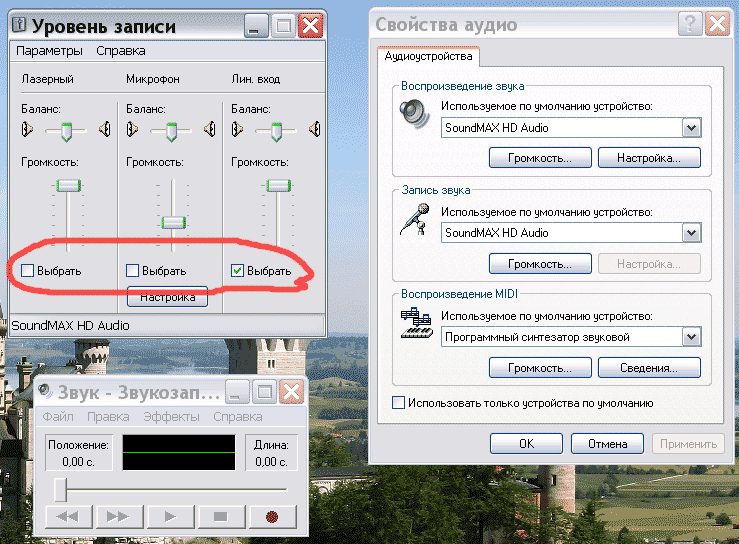This screenshot has width=739, height=544.
Task: Click the Stop button in Sound Recorder
Action: click(221, 516)
